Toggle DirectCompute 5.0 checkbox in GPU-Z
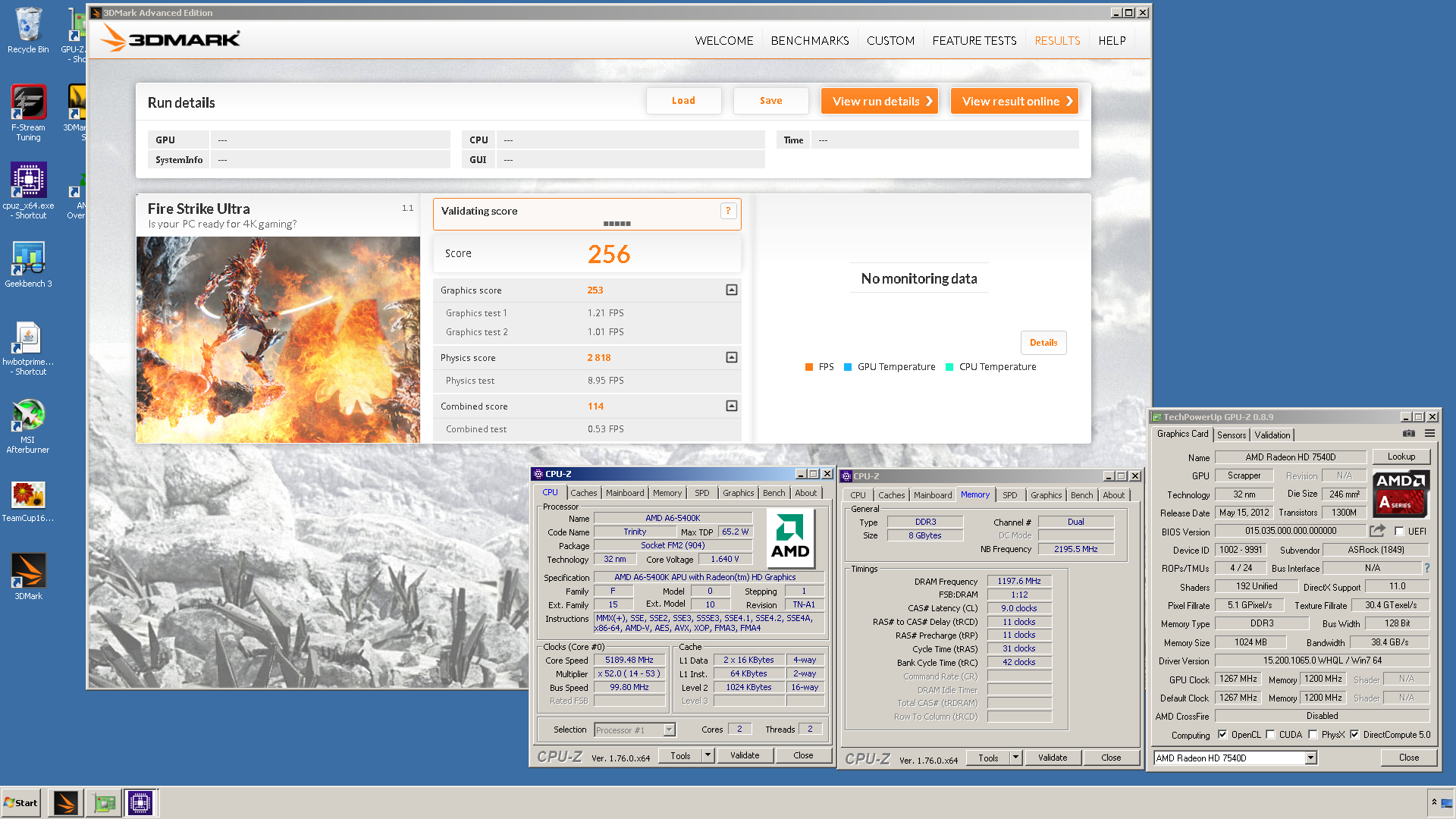 click(x=1354, y=735)
